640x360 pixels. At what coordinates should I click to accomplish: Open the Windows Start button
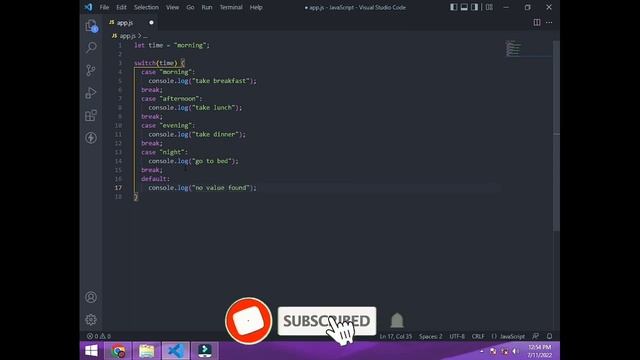coord(91,351)
